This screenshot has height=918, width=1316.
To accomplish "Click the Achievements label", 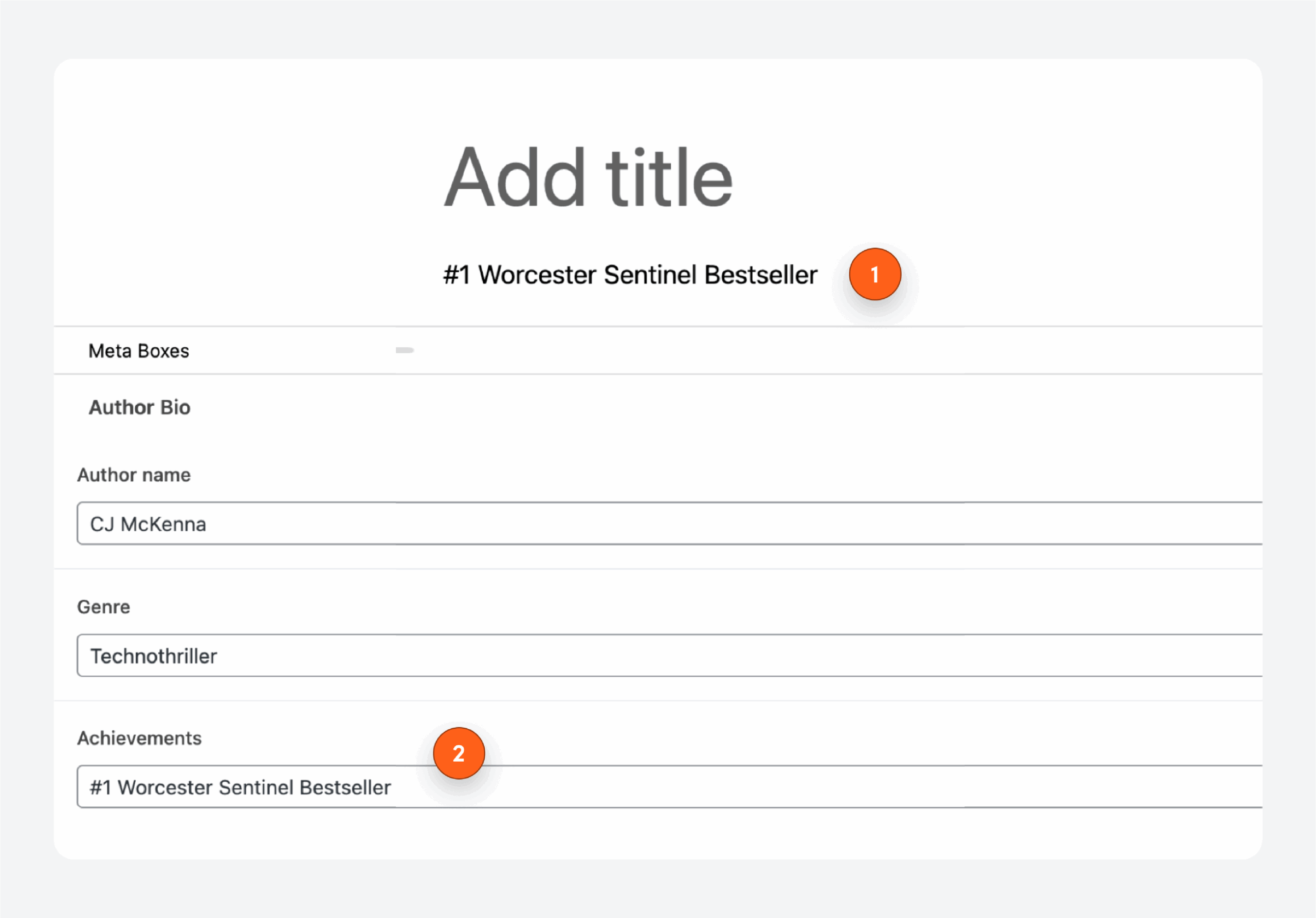I will (x=139, y=738).
